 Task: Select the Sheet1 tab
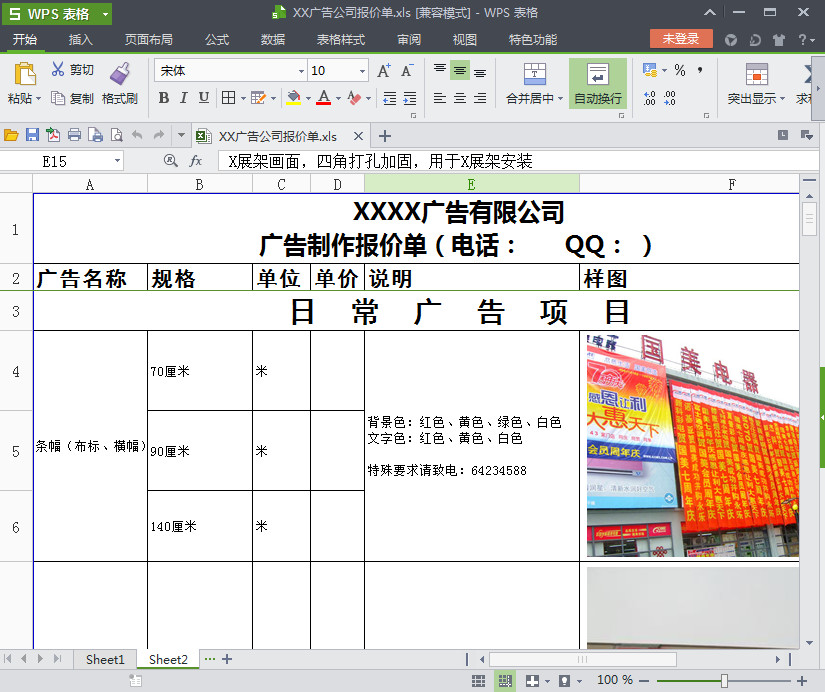click(x=104, y=659)
